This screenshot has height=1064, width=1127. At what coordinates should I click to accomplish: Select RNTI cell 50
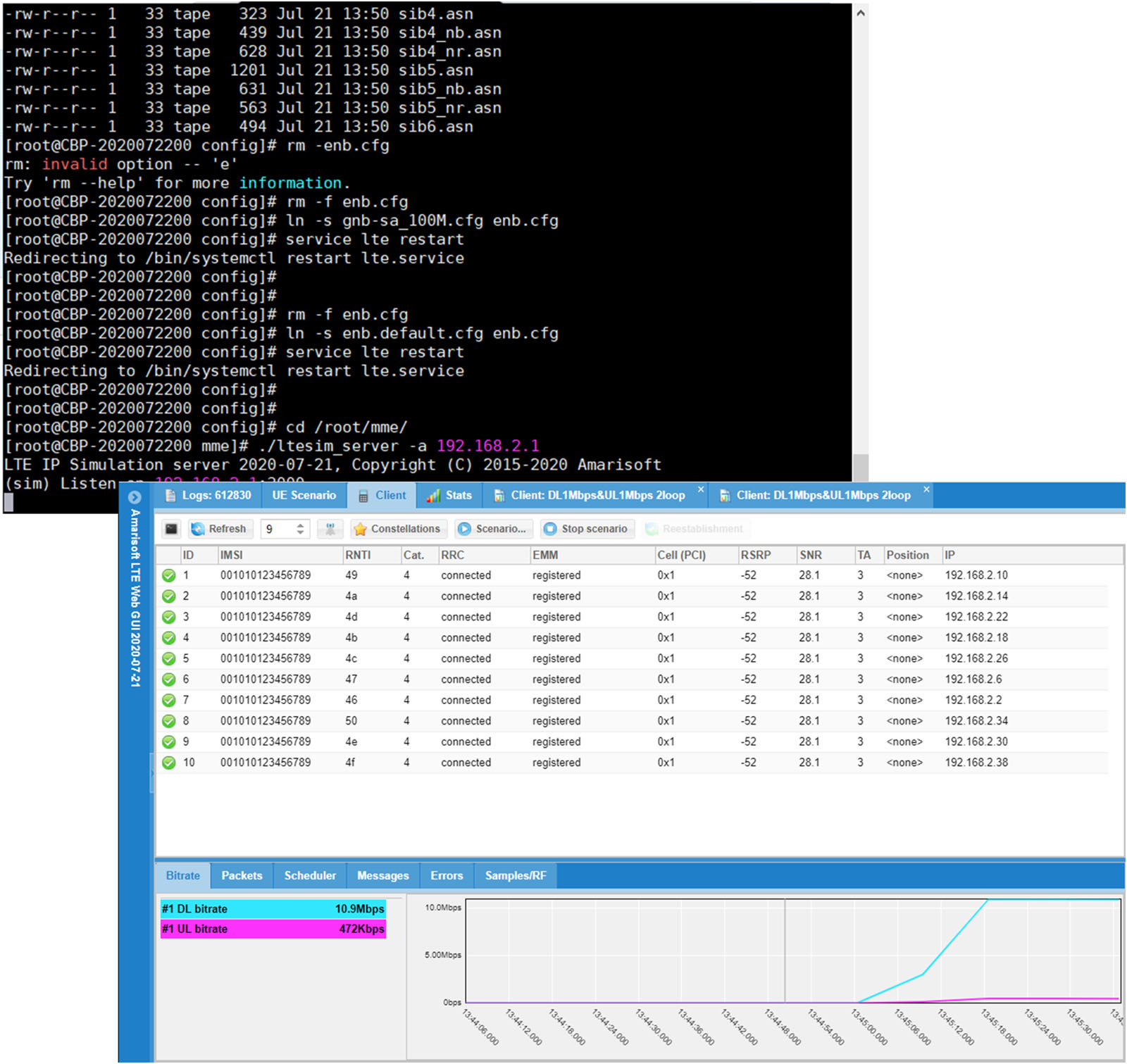pyautogui.click(x=351, y=721)
